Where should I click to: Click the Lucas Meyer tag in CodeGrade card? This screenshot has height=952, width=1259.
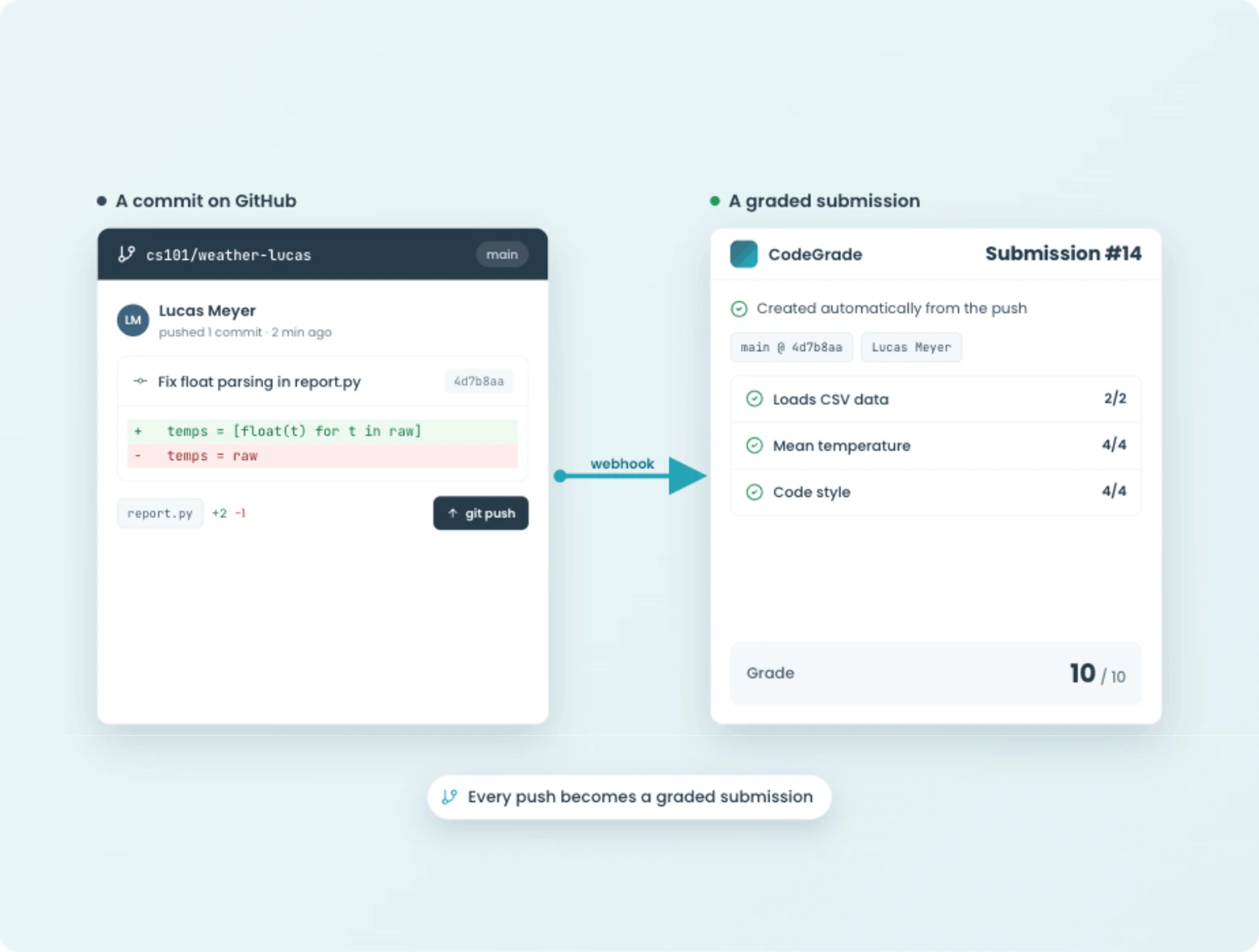point(911,347)
